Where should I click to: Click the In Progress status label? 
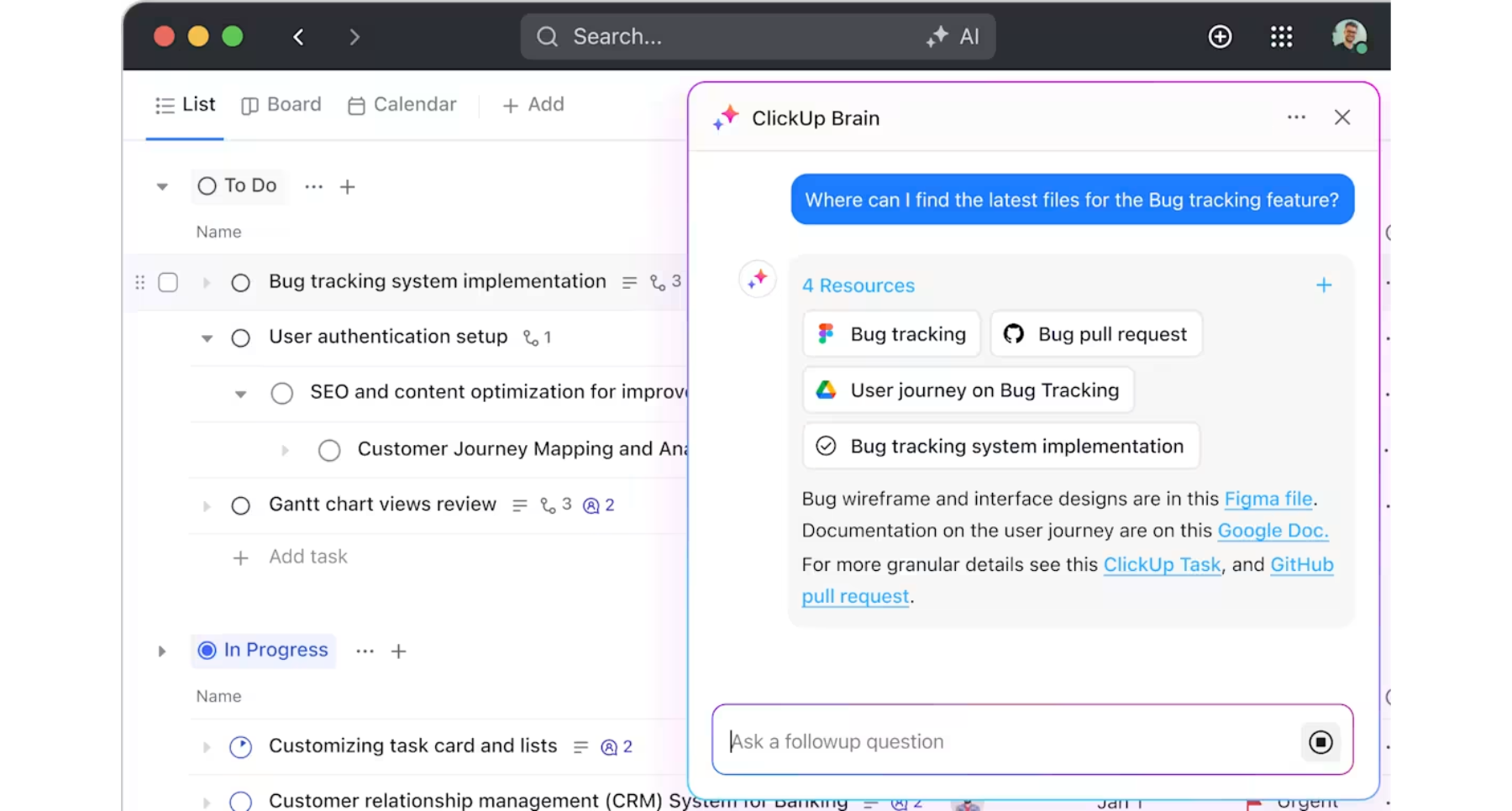point(264,651)
